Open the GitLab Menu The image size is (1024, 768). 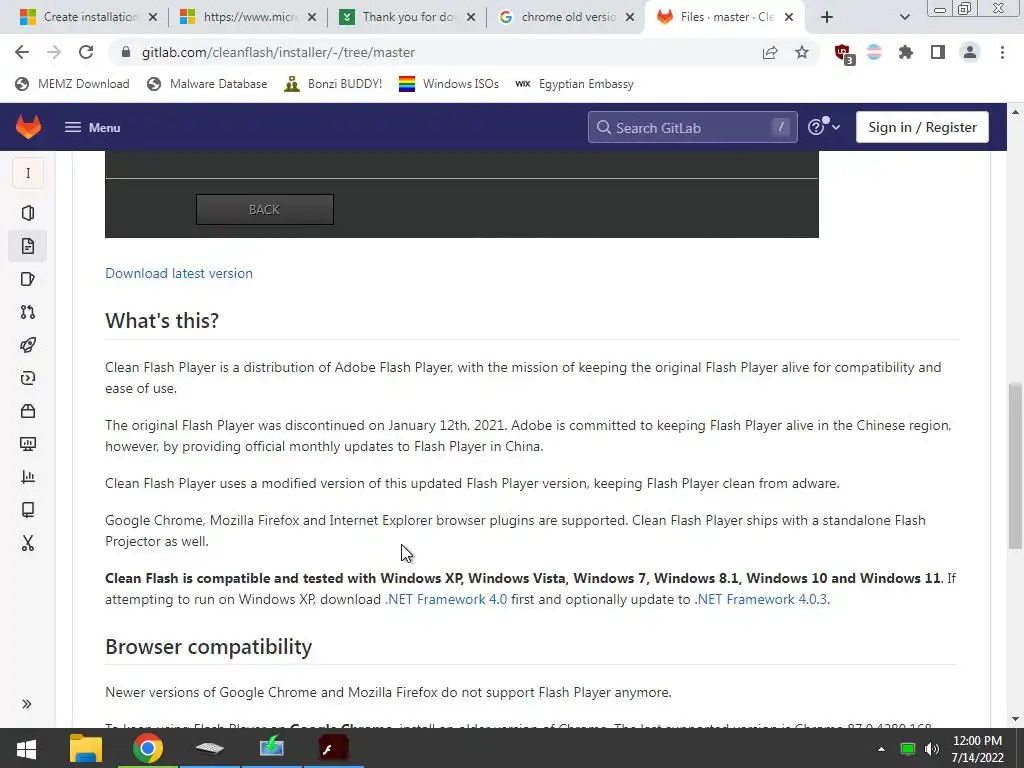[92, 127]
